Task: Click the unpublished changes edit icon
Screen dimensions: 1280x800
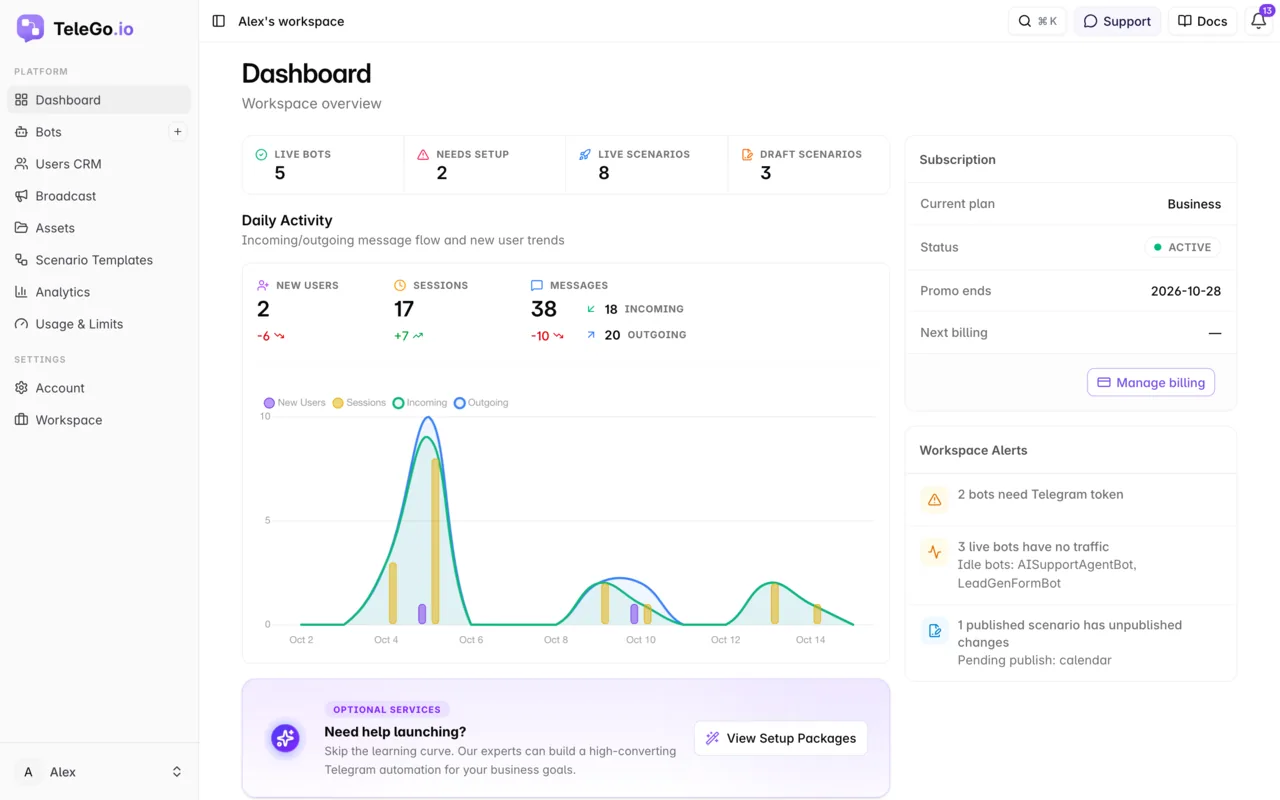Action: (x=934, y=630)
